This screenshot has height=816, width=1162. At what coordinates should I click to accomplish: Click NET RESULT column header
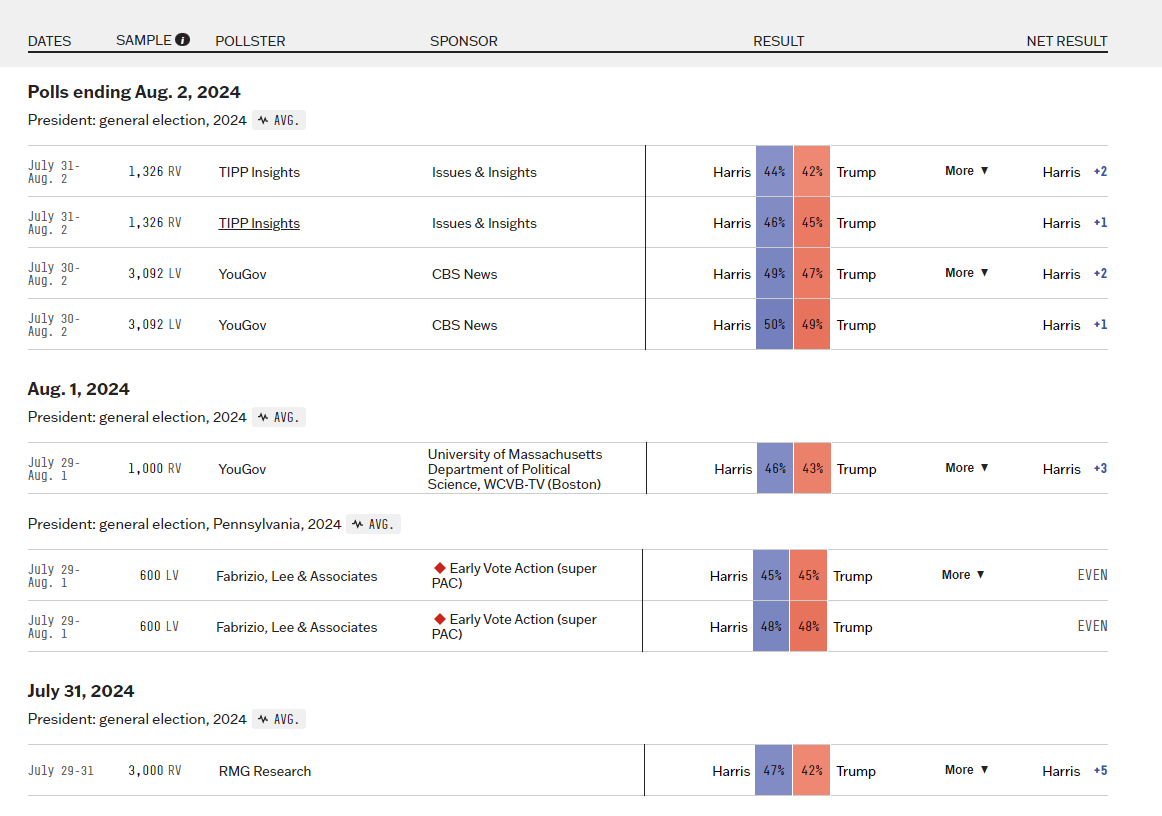pyautogui.click(x=1066, y=41)
